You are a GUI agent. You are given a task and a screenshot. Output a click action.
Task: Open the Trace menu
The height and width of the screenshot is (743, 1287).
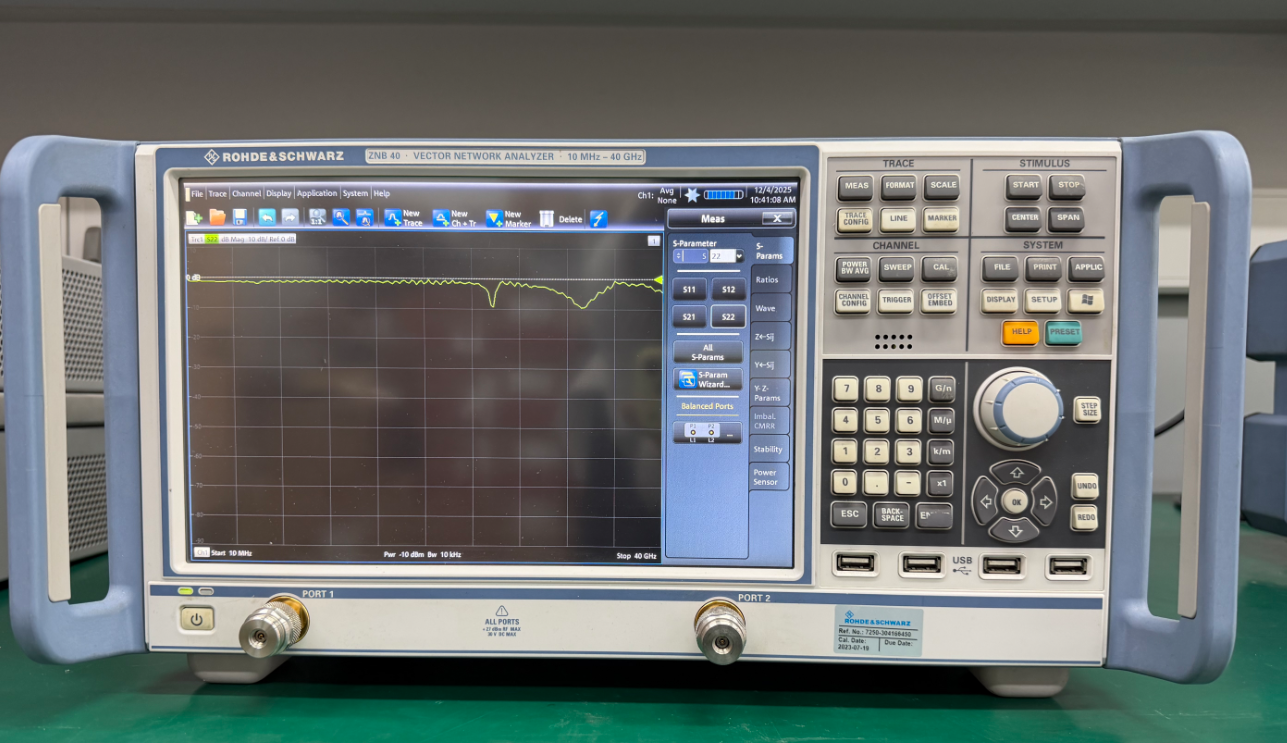tap(217, 193)
